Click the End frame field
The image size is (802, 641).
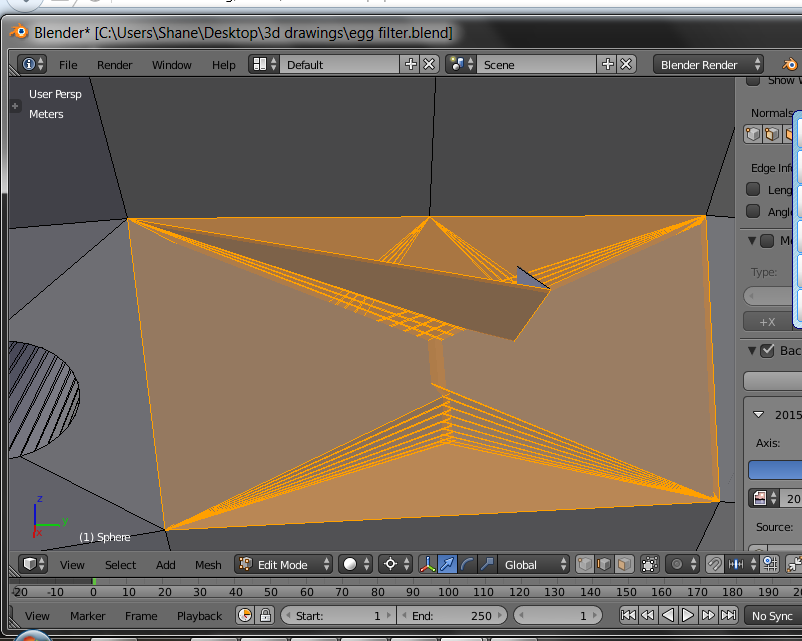coord(452,615)
